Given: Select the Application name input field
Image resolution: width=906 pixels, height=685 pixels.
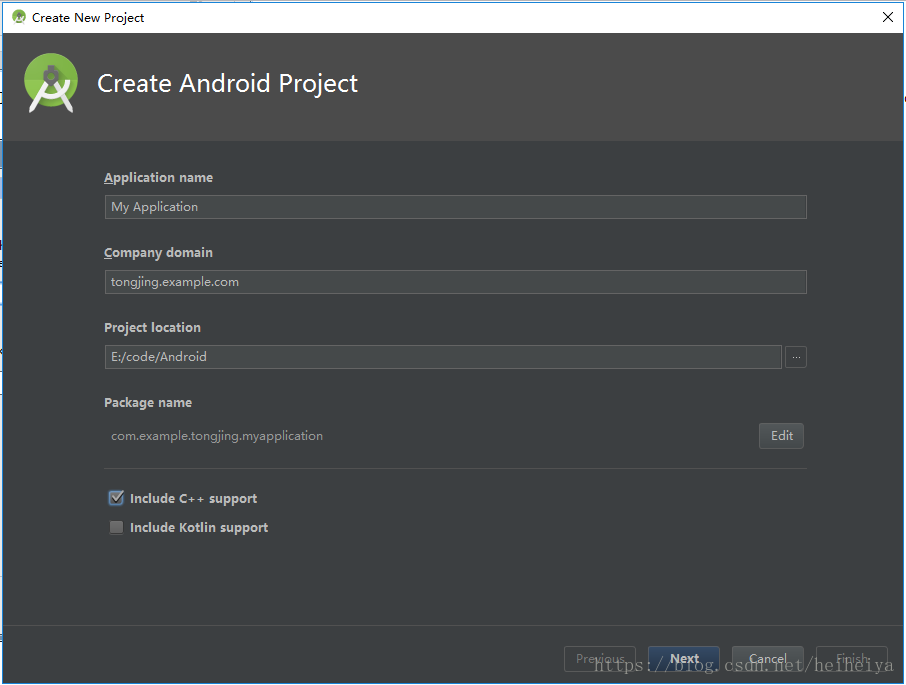Looking at the screenshot, I should pos(455,207).
